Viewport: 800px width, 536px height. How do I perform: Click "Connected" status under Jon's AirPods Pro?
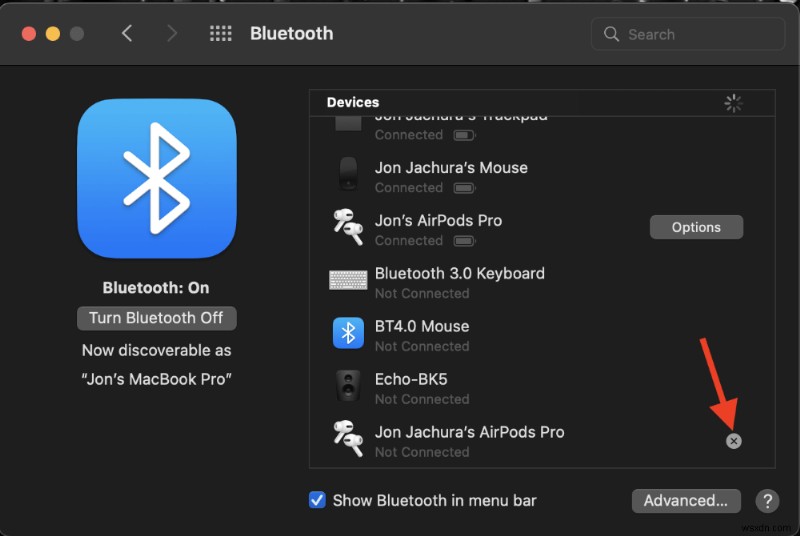(409, 241)
